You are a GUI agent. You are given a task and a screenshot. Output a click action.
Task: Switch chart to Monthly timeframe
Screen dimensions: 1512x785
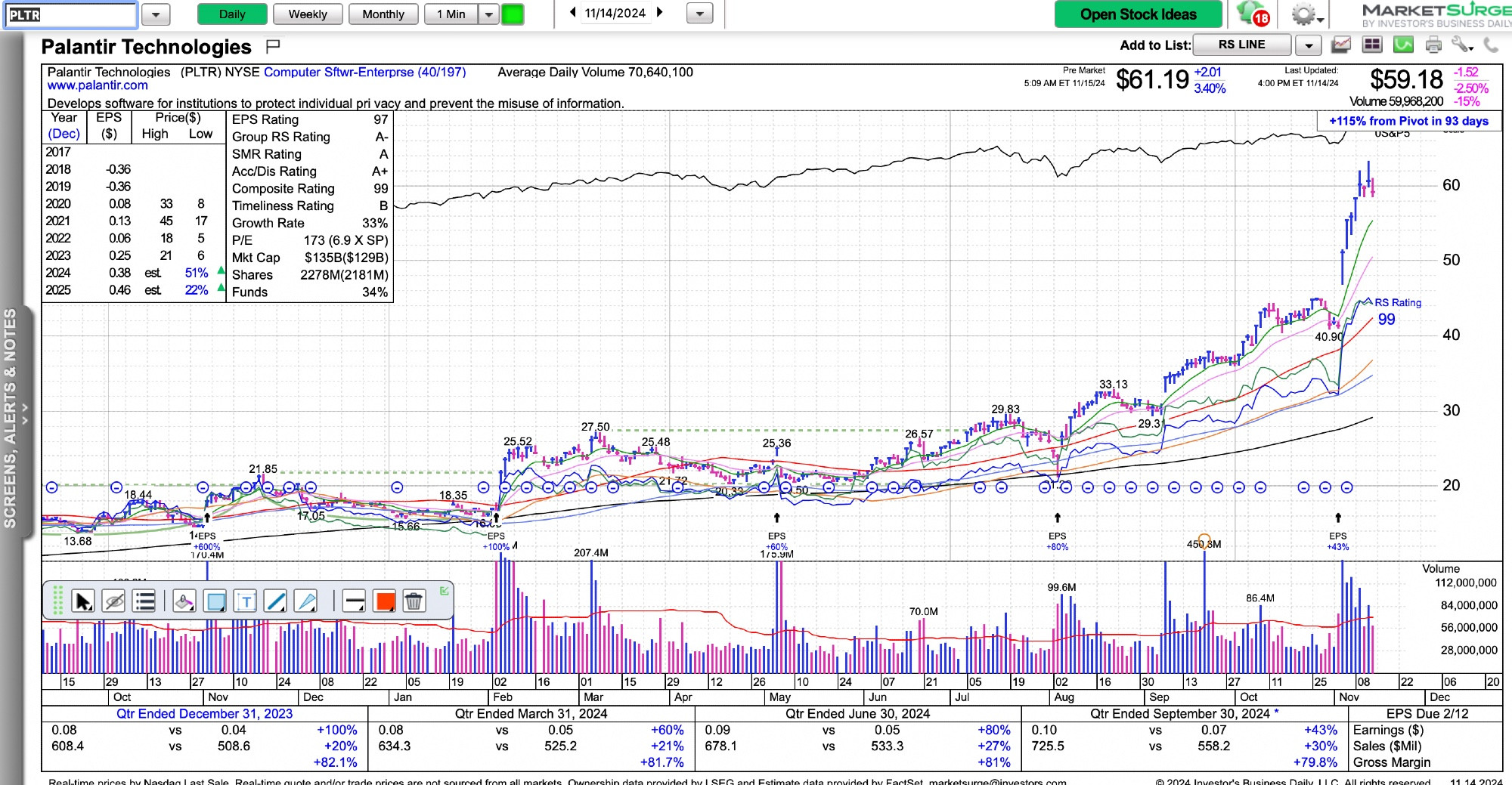pos(383,14)
